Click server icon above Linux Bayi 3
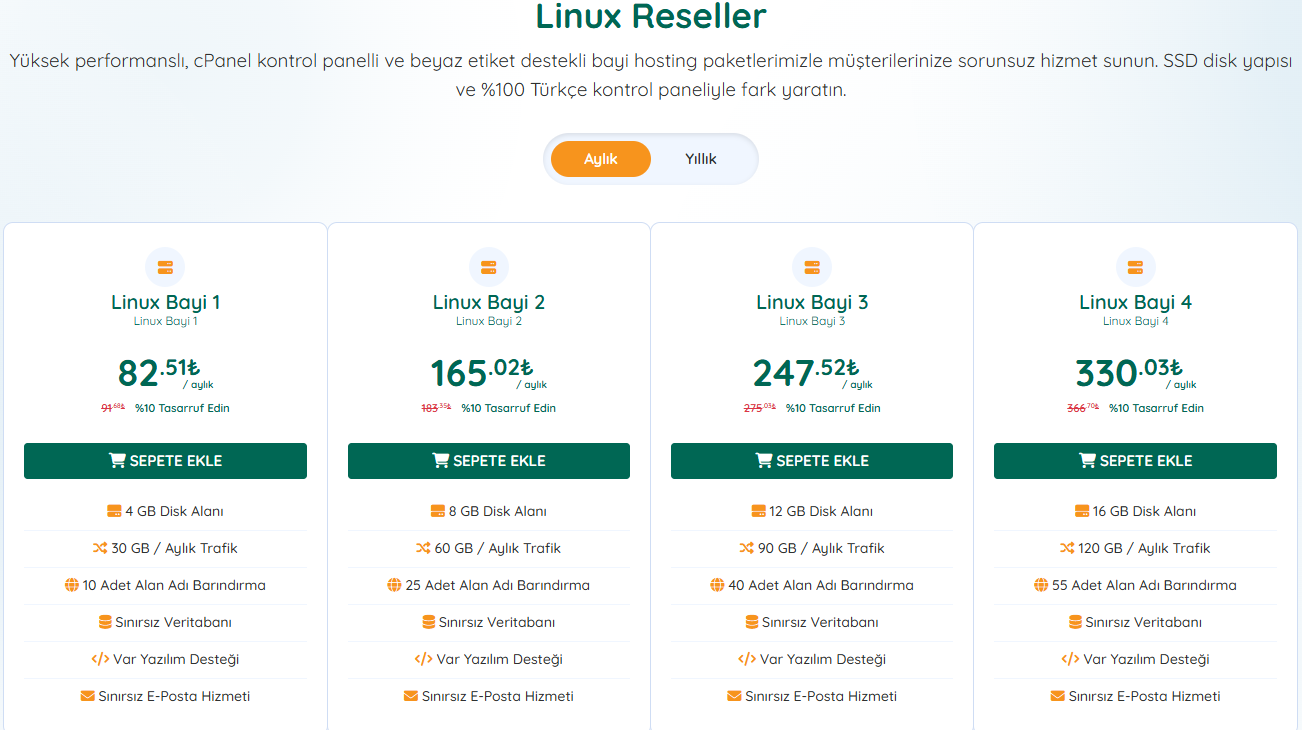The height and width of the screenshot is (730, 1302). click(x=811, y=267)
